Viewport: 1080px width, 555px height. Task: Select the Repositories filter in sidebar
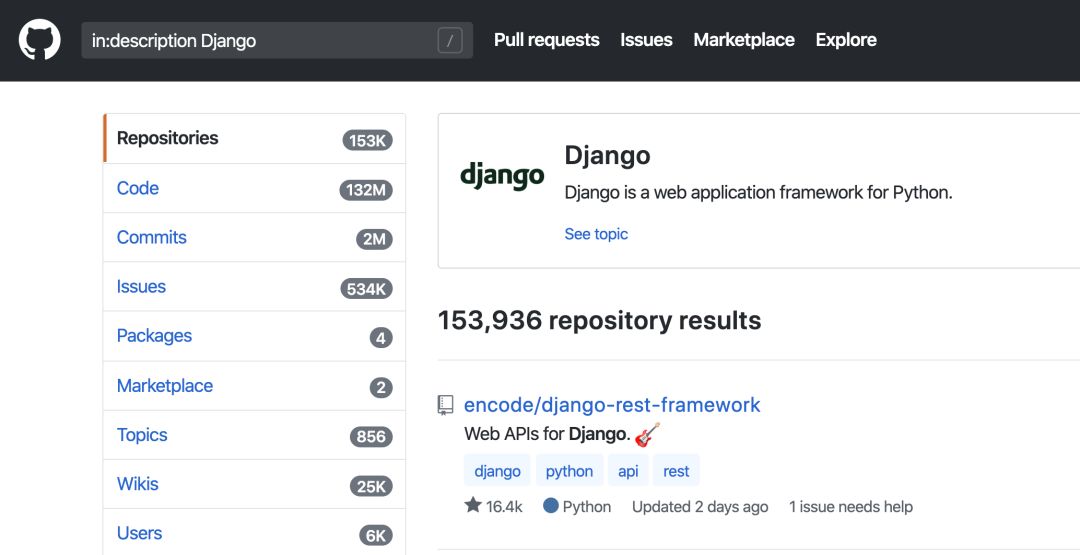pyautogui.click(x=254, y=138)
